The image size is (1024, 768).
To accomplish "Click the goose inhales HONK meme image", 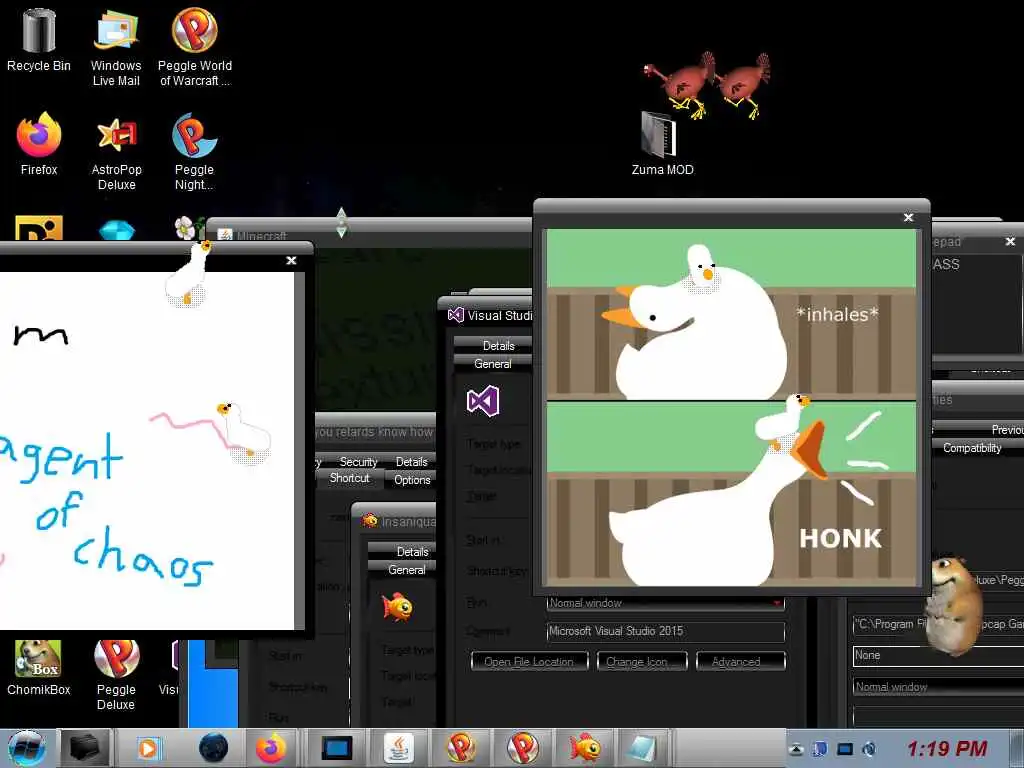I will point(731,408).
